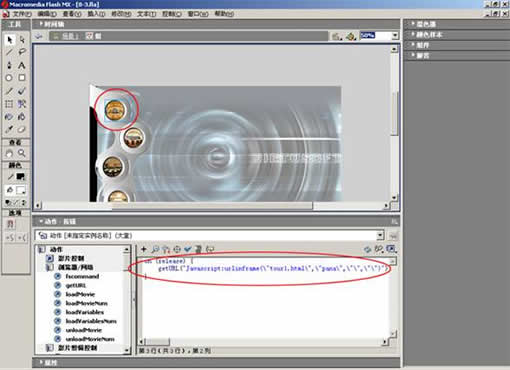Image resolution: width=510 pixels, height=370 pixels.
Task: Click the stage horizontal scrollbar
Action: pyautogui.click(x=212, y=206)
